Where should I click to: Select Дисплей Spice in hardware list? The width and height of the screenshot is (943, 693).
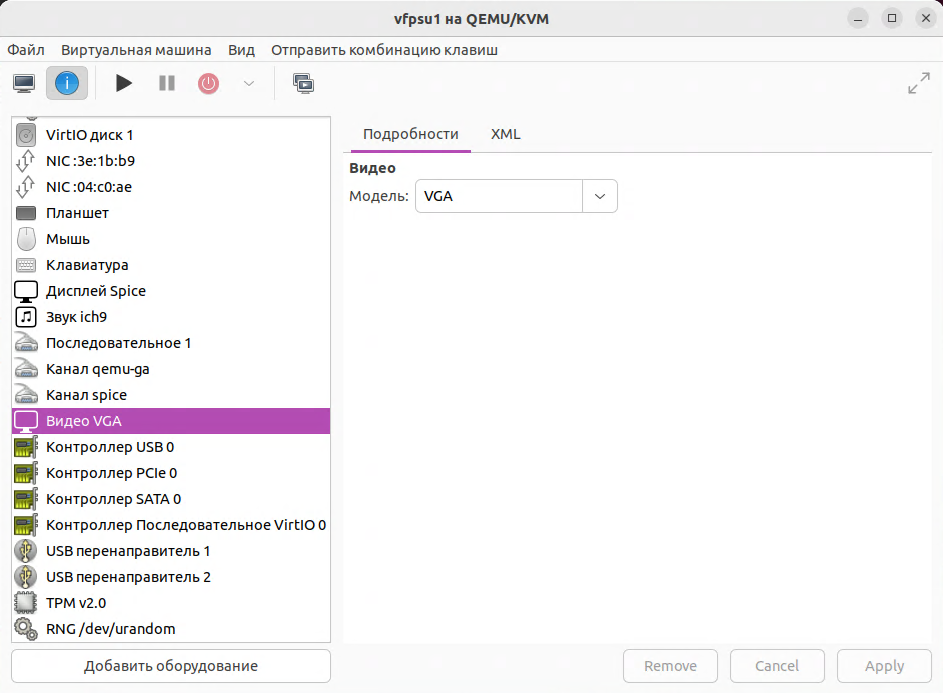[96, 291]
